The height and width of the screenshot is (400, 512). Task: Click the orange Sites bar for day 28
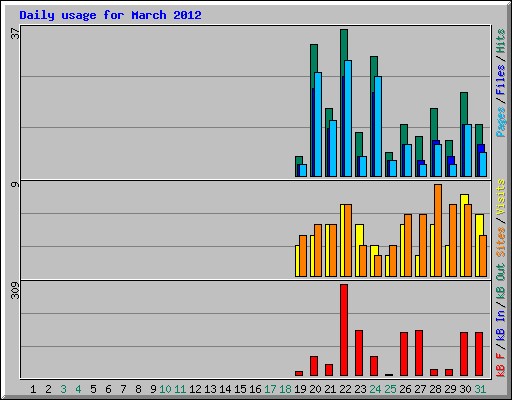[438, 230]
